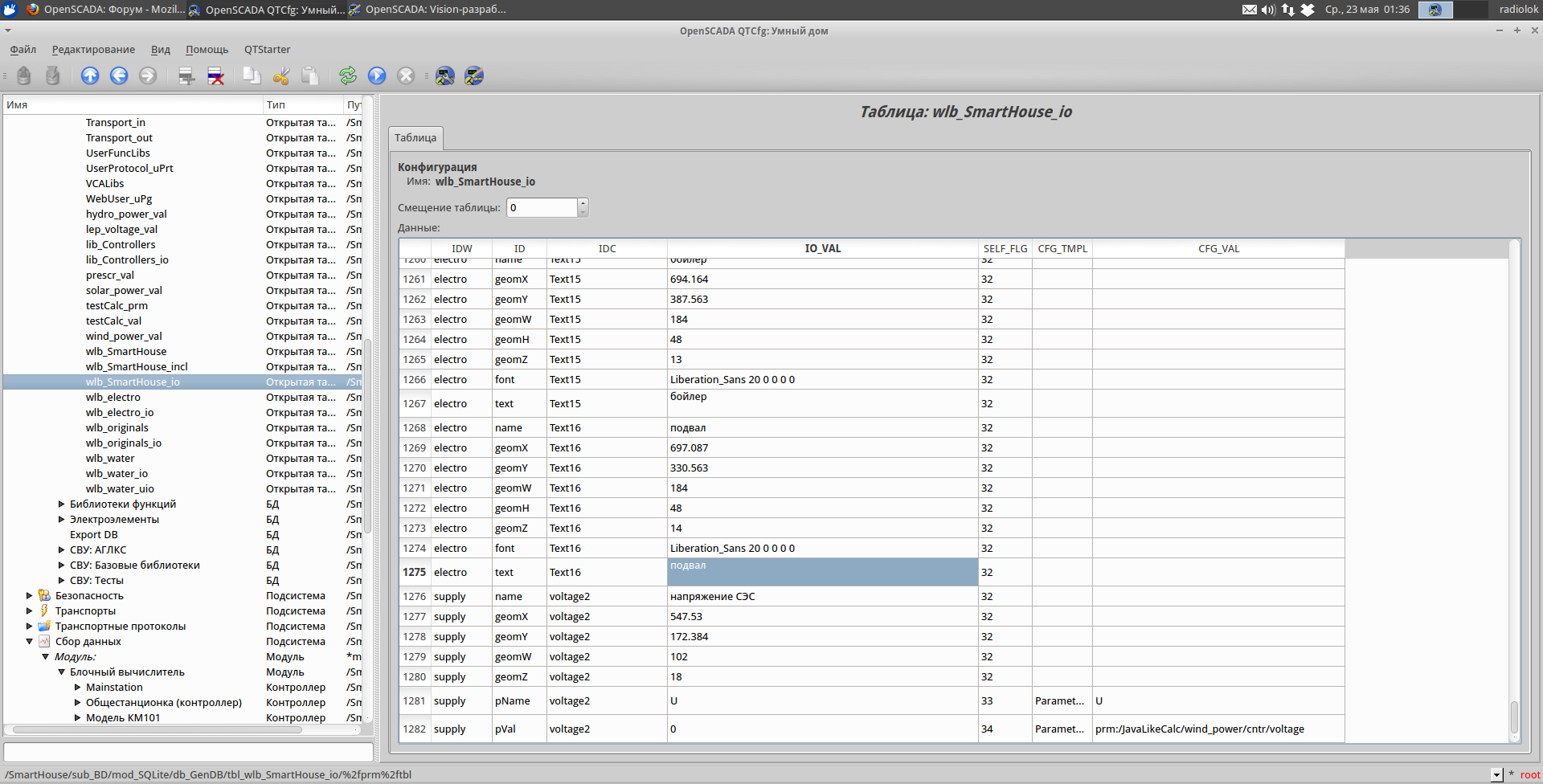
Task: Navigate back with the blue left arrow
Action: [119, 76]
